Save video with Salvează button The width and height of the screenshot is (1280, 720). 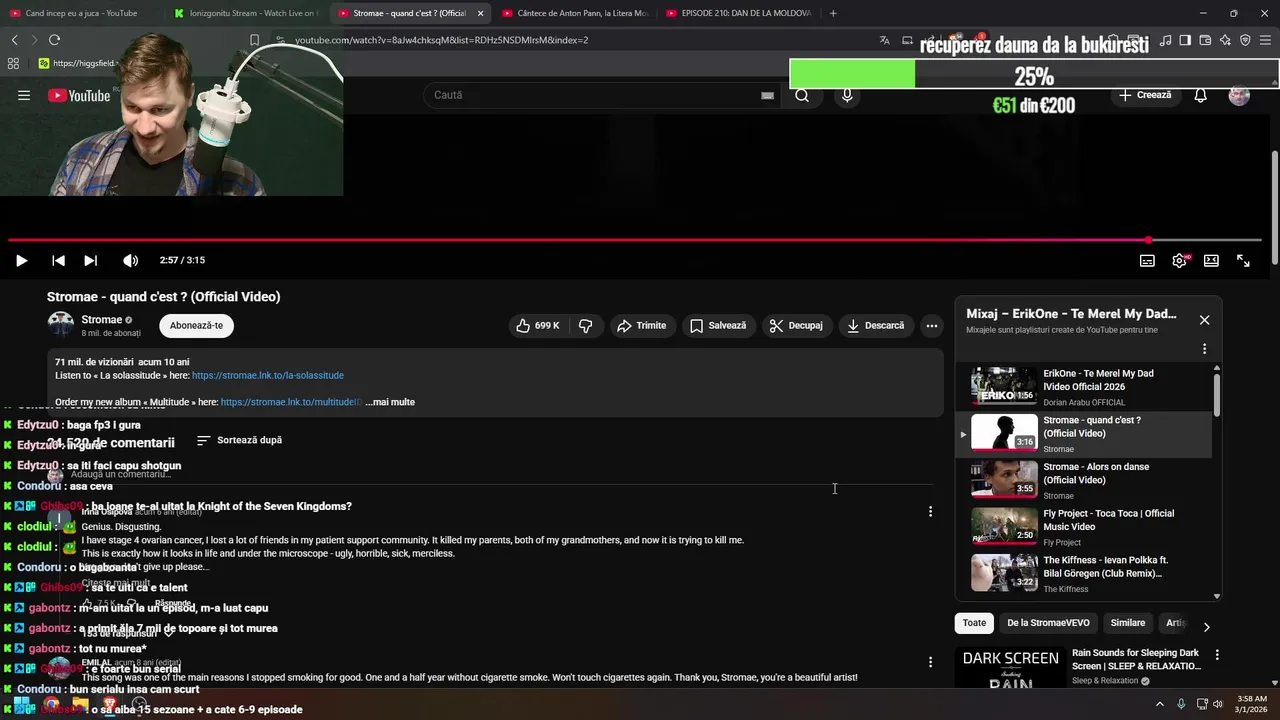[x=718, y=325]
